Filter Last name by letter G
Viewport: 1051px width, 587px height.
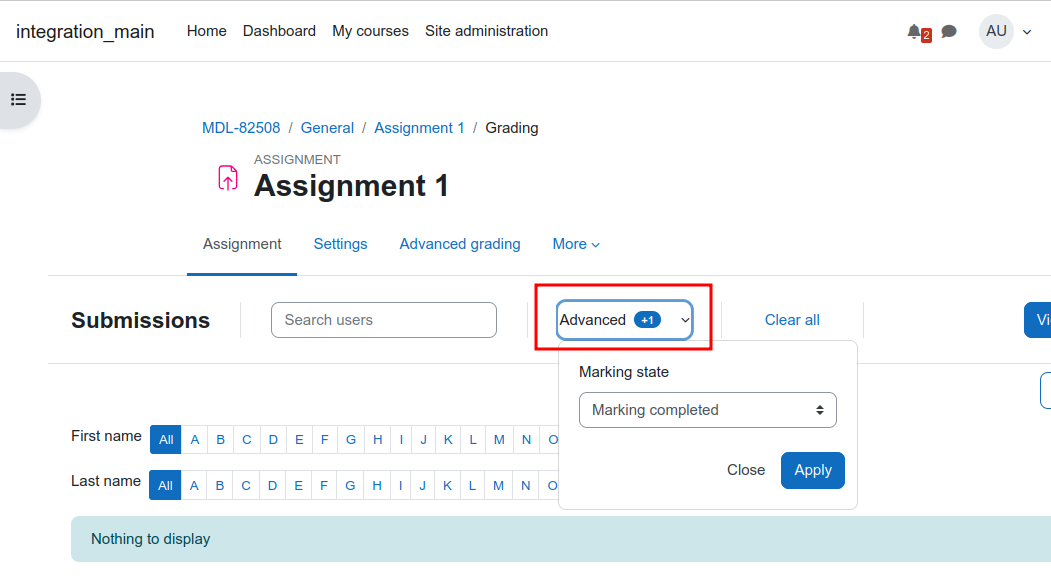[x=350, y=485]
